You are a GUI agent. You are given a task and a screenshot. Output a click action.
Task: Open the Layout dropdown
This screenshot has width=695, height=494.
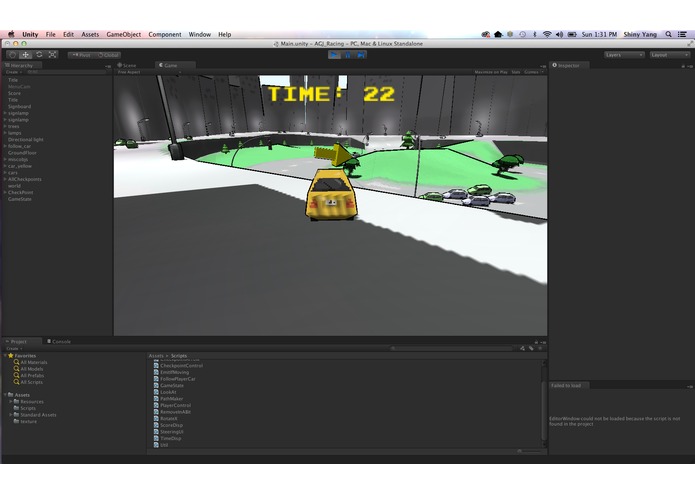click(670, 55)
